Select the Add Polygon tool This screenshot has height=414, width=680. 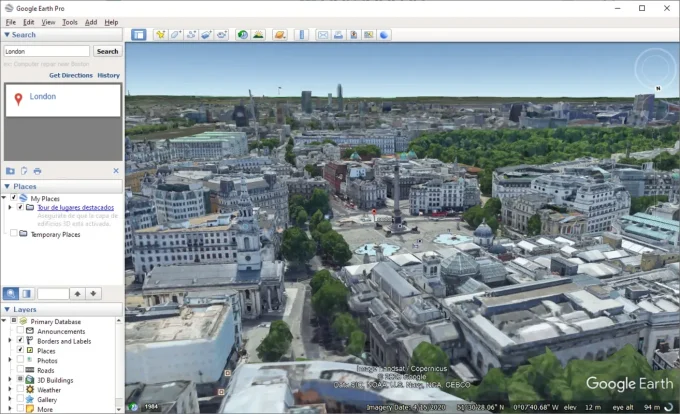[175, 35]
